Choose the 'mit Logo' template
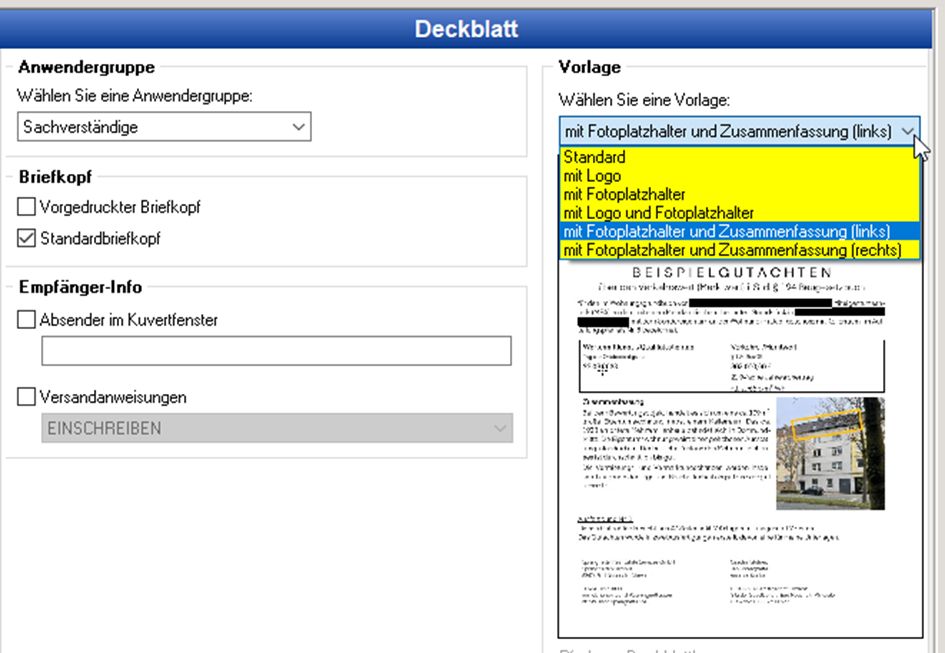 (x=592, y=176)
